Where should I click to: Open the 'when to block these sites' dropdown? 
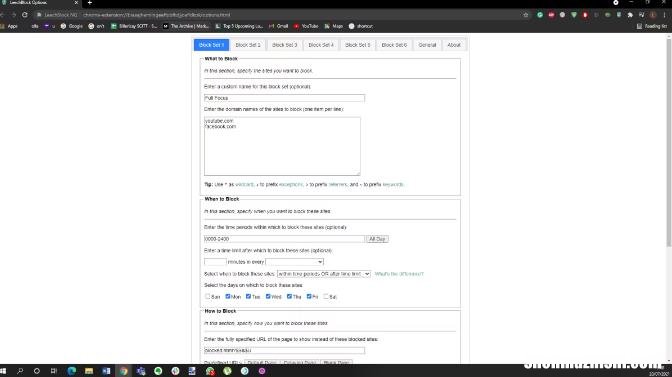tap(324, 274)
